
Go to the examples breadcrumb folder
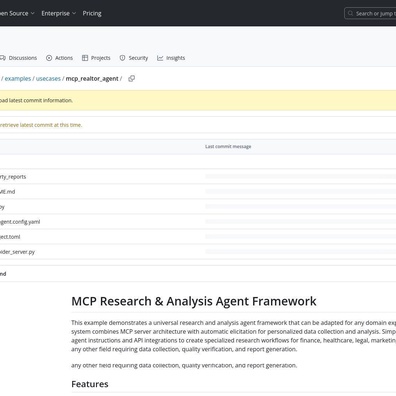(x=18, y=79)
